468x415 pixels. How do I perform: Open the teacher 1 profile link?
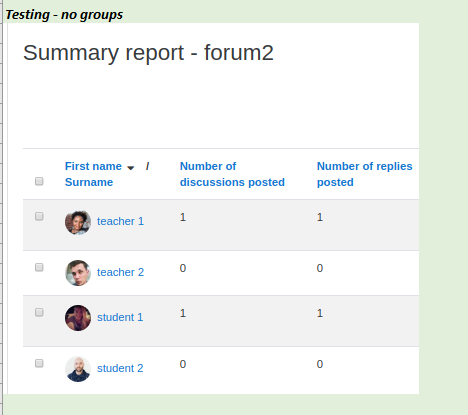pos(120,221)
